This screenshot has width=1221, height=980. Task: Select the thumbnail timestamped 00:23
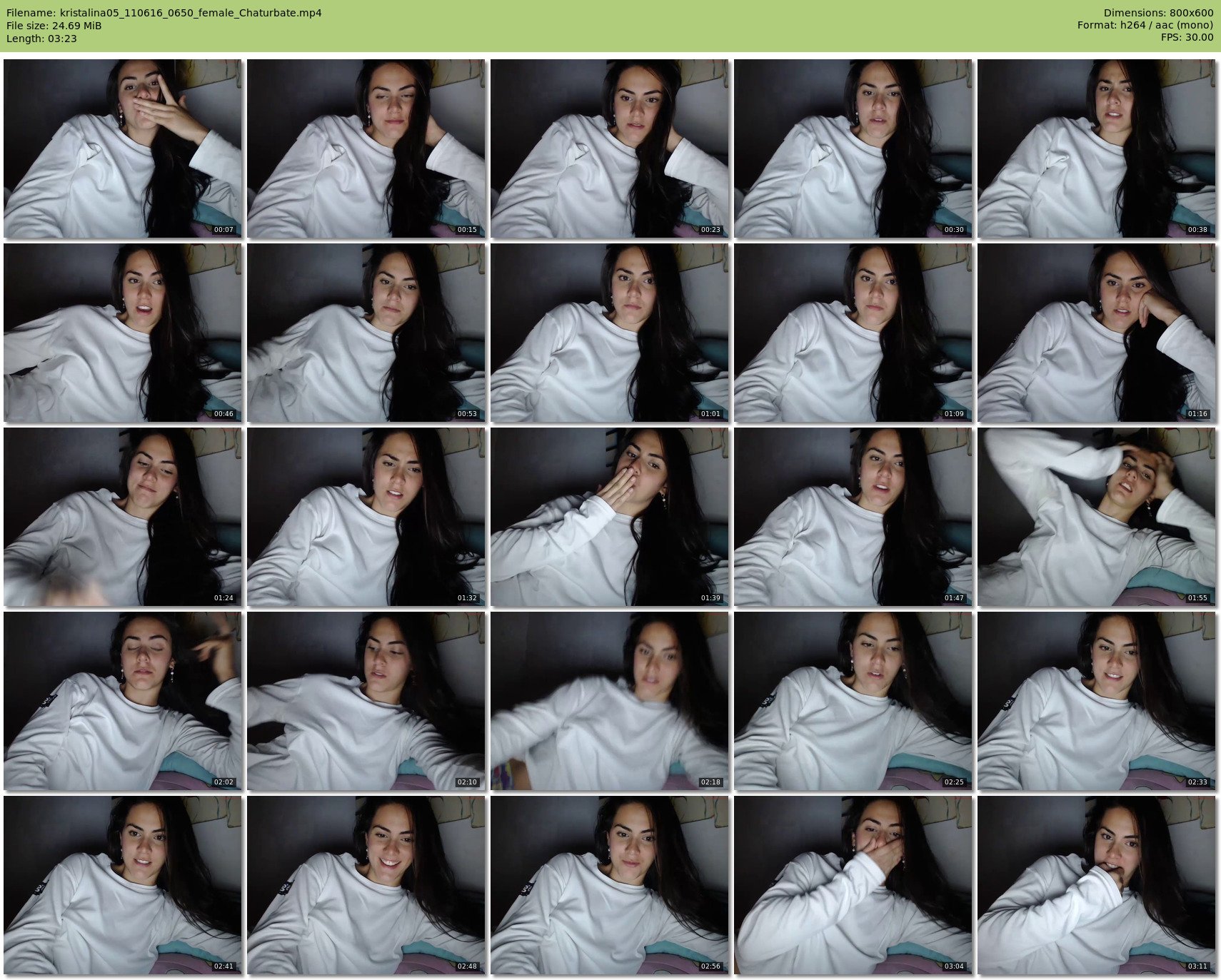610,148
